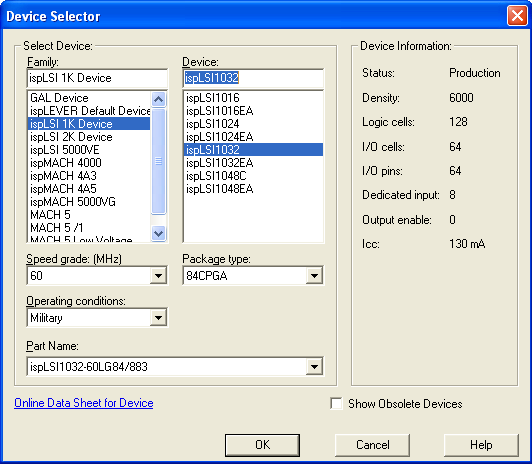
Task: Open the Speed grade dropdown
Action: [158, 275]
